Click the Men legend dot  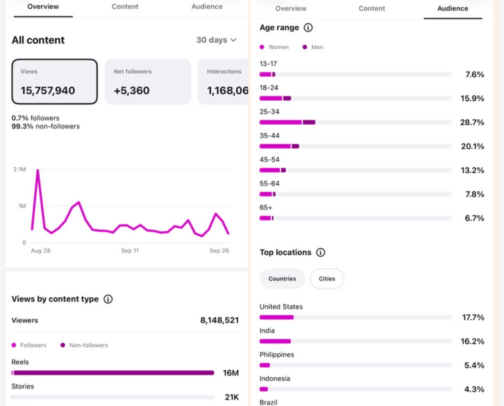[x=305, y=47]
